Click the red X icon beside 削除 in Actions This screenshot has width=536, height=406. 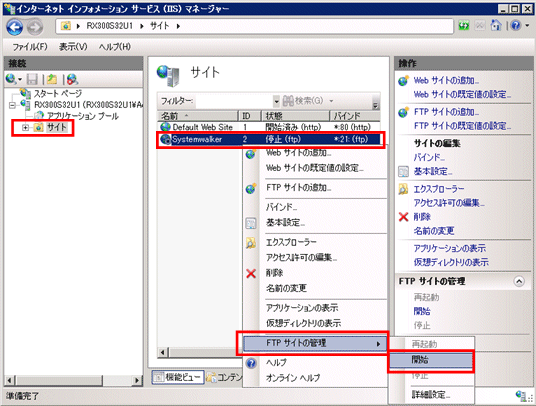click(403, 217)
